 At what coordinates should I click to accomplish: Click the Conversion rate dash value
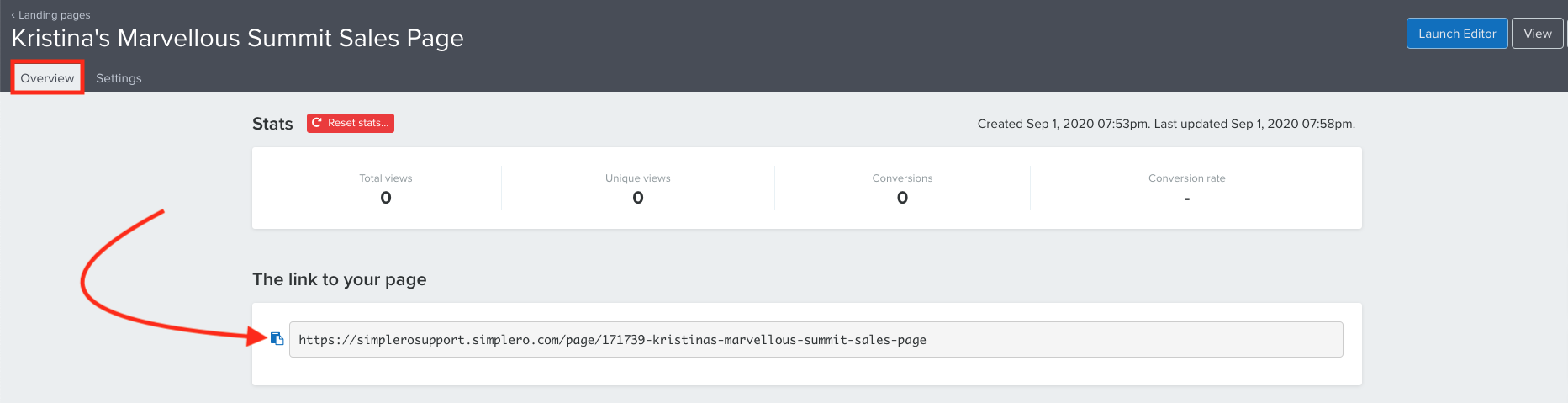[1187, 199]
